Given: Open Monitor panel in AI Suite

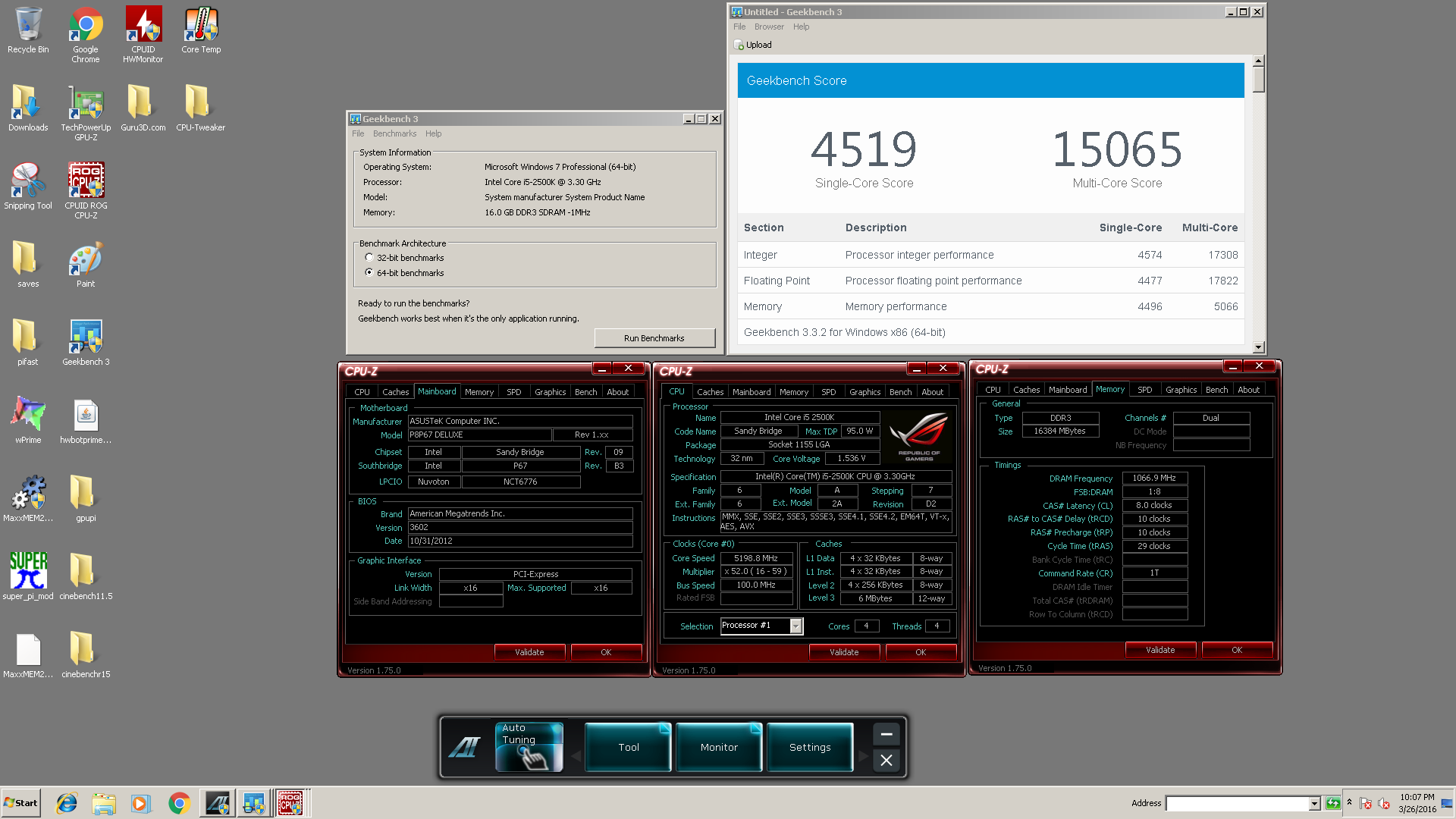Looking at the screenshot, I should click(719, 747).
